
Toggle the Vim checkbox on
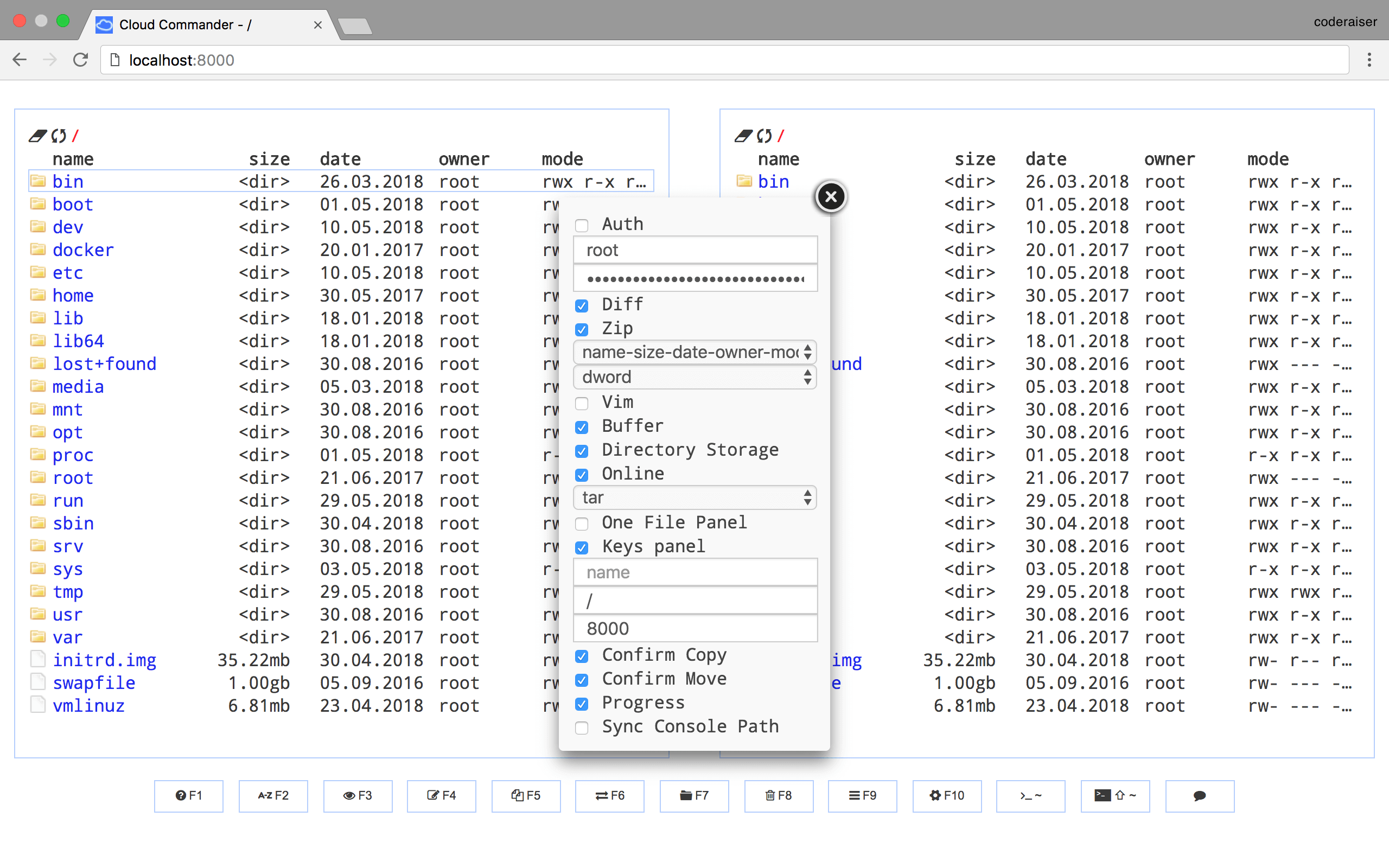[x=582, y=404]
